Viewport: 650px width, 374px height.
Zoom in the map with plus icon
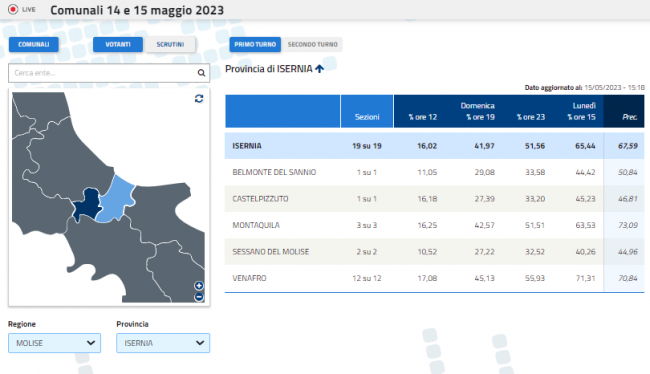[199, 286]
